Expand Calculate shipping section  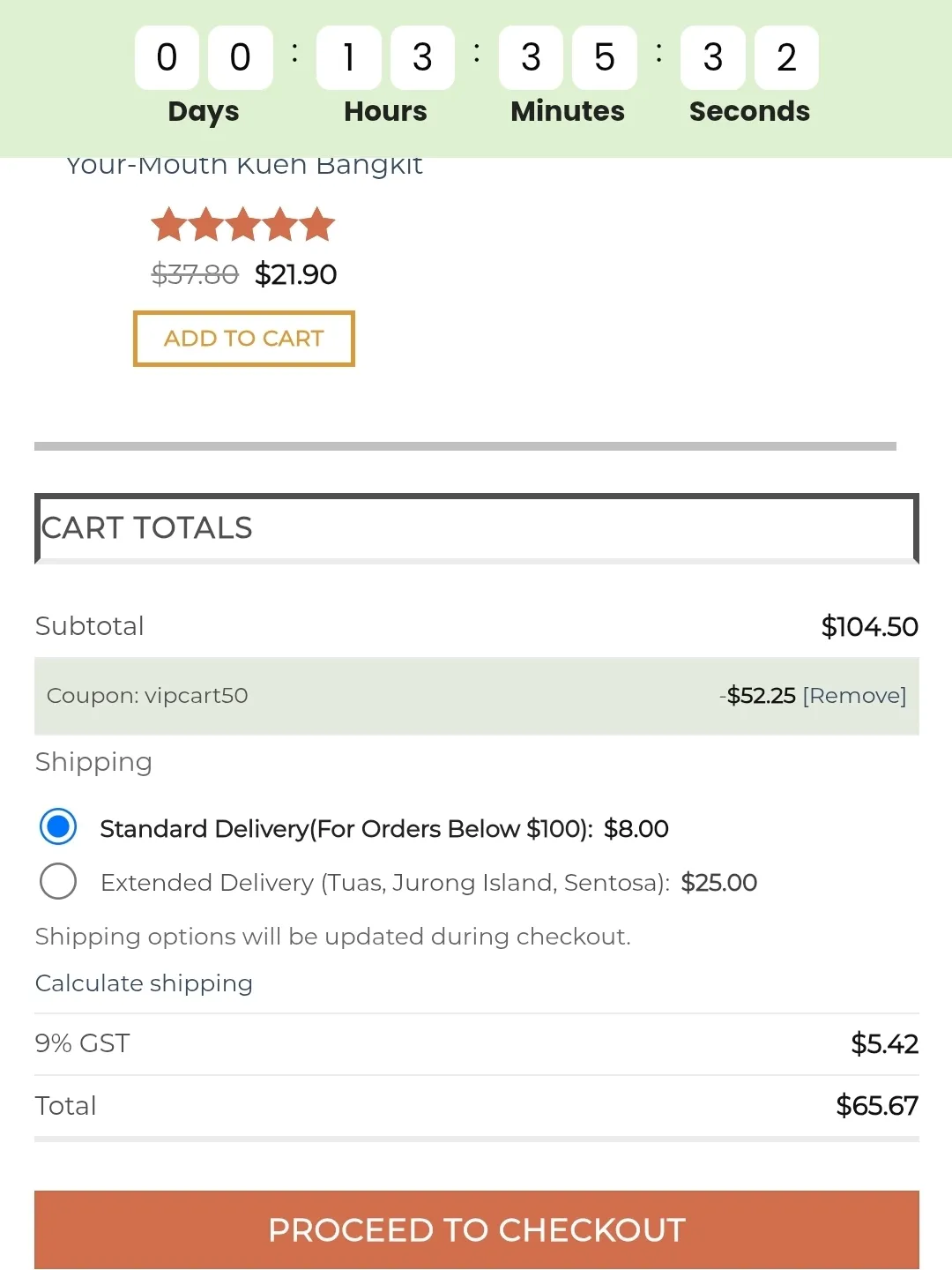coord(144,983)
